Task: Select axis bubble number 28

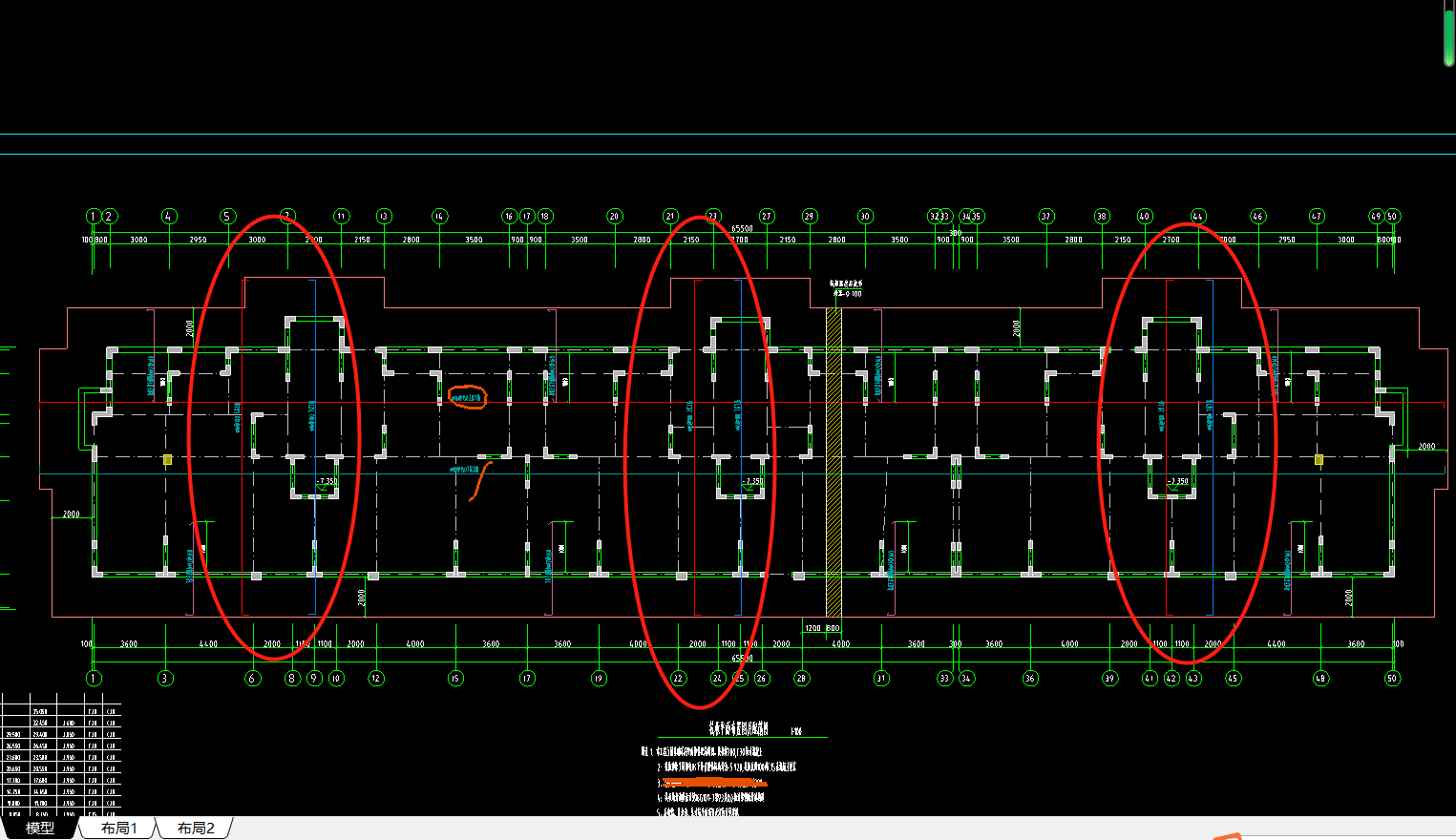Action: [x=801, y=679]
